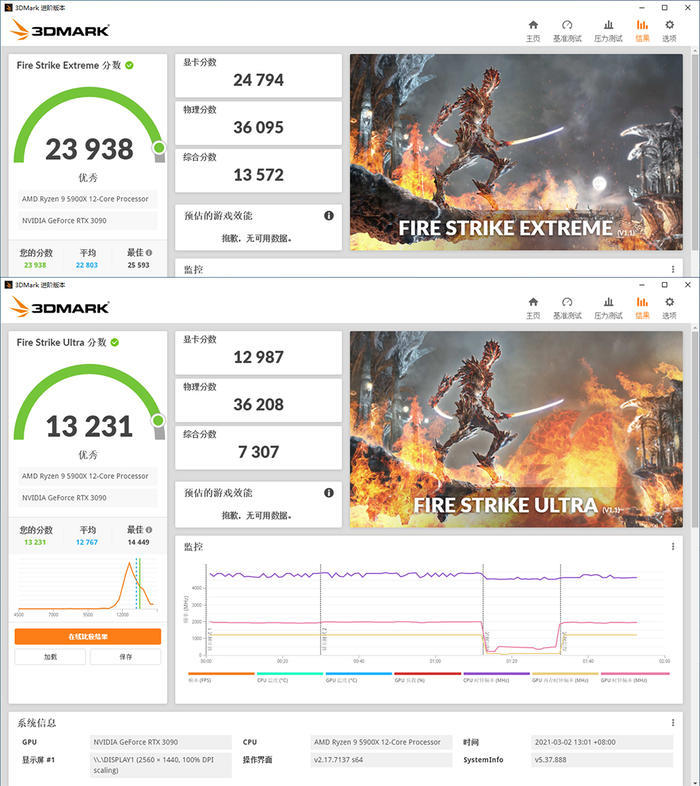The image size is (700, 786).
Task: Click green validation check next to Fire Strike Ultra 分数
Action: 115,342
